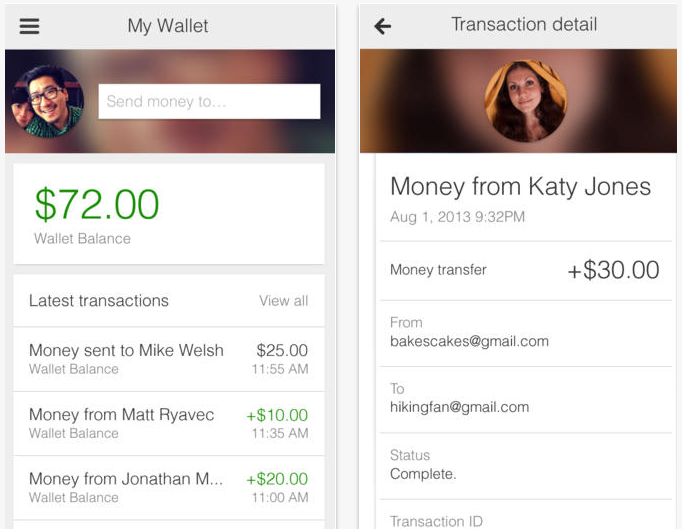Tap Katy Jones's circular profile photo
This screenshot has width=682, height=529.
(526, 101)
